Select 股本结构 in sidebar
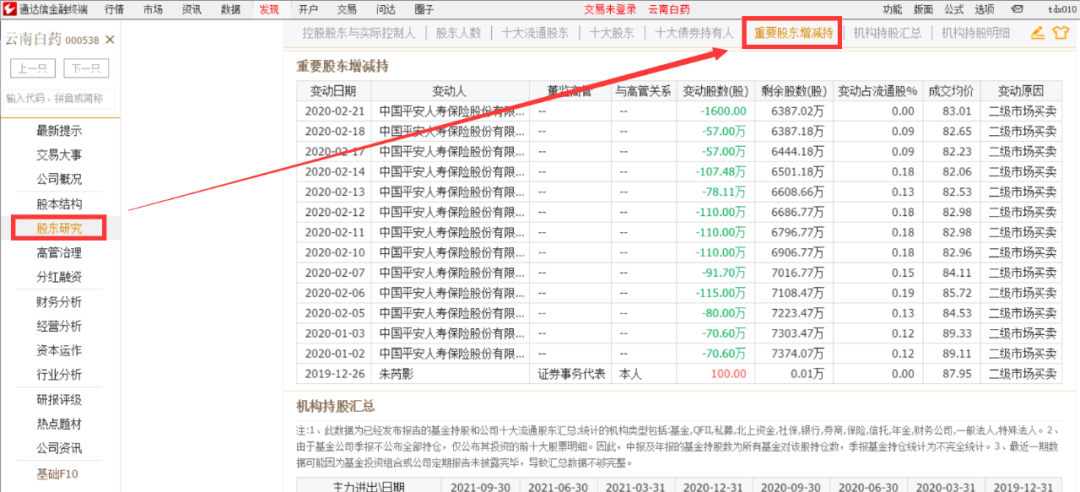This screenshot has height=492, width=1080. coord(59,204)
